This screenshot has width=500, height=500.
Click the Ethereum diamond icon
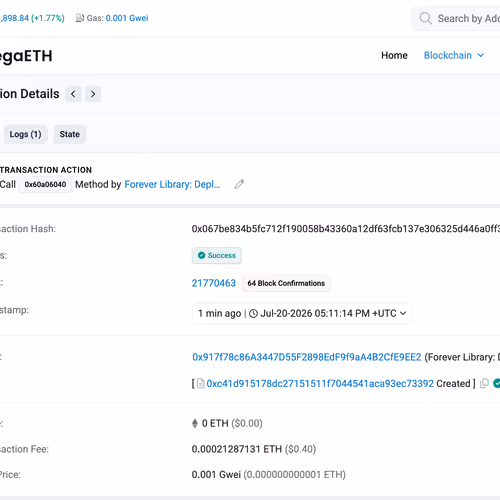click(x=195, y=423)
